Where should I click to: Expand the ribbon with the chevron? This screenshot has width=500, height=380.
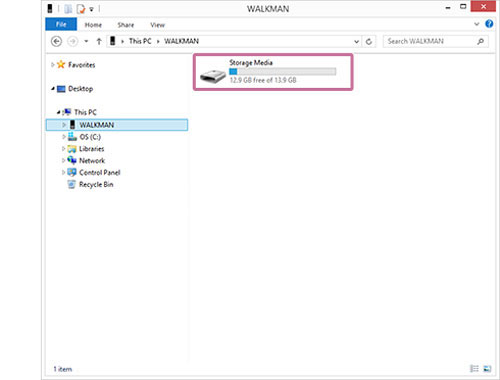click(476, 24)
